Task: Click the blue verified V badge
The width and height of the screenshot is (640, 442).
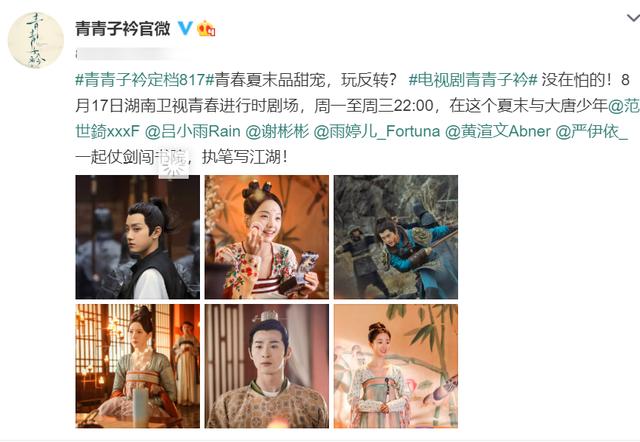Action: pos(185,28)
